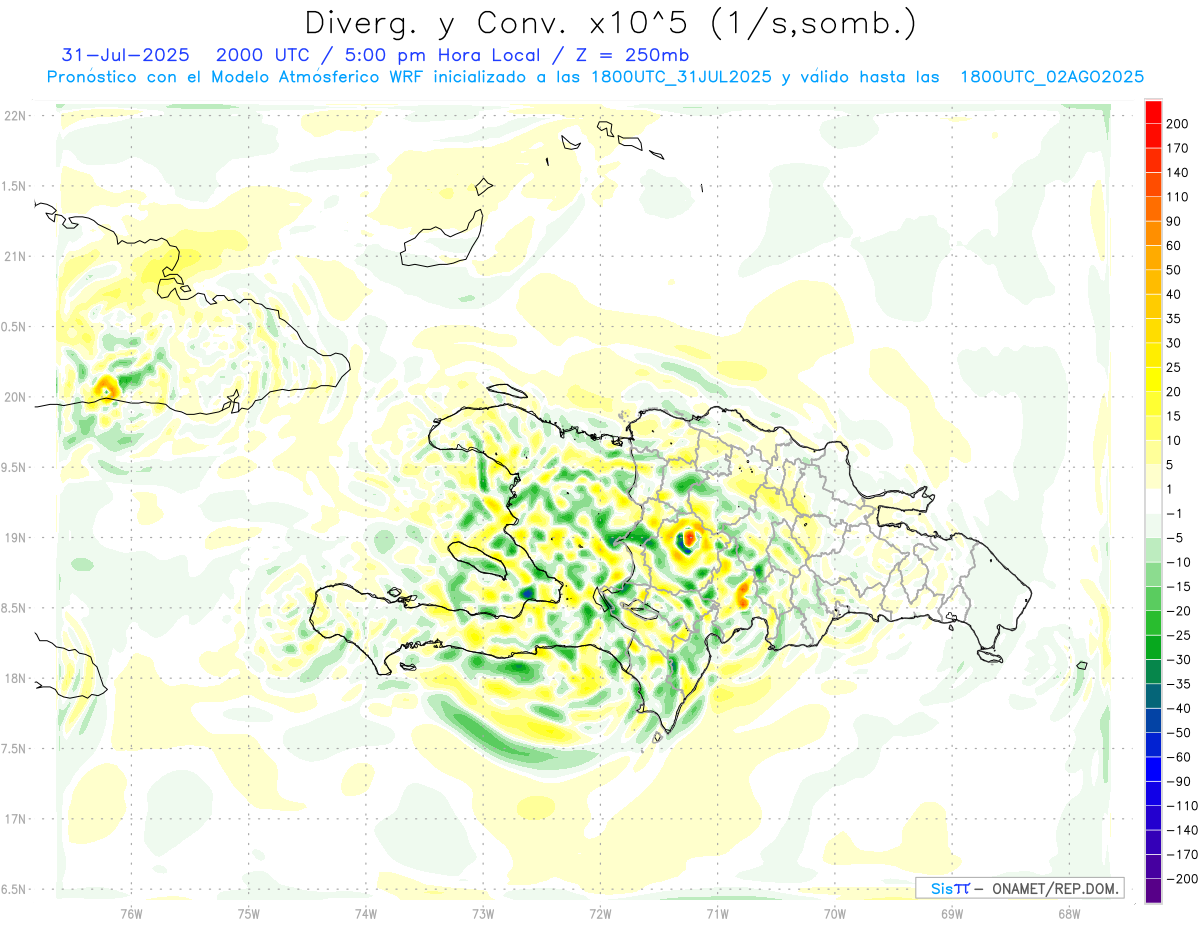Click the '69W' longitude label

[x=951, y=913]
